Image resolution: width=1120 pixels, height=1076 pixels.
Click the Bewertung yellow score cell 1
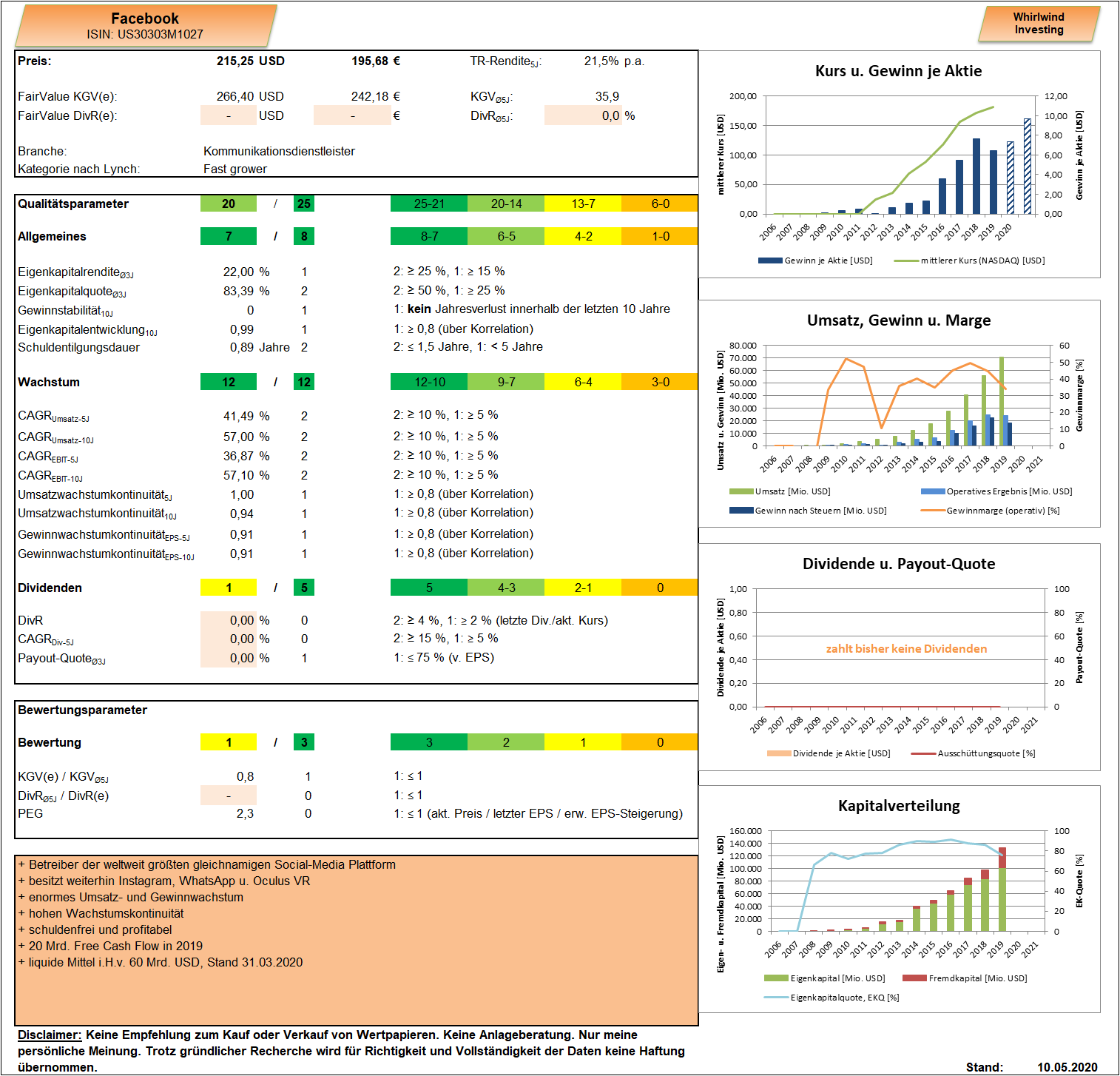229,742
